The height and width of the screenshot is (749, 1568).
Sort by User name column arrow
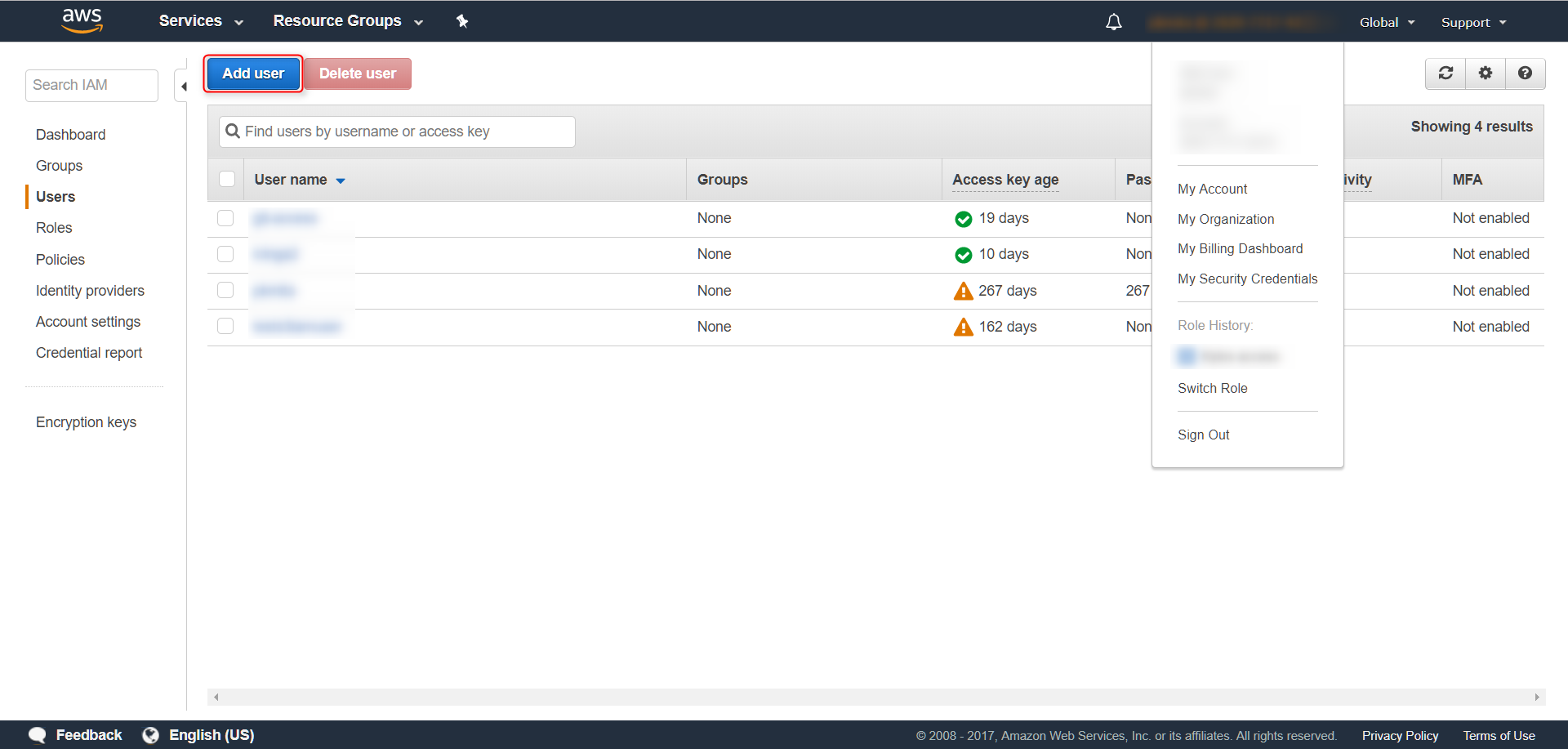341,181
